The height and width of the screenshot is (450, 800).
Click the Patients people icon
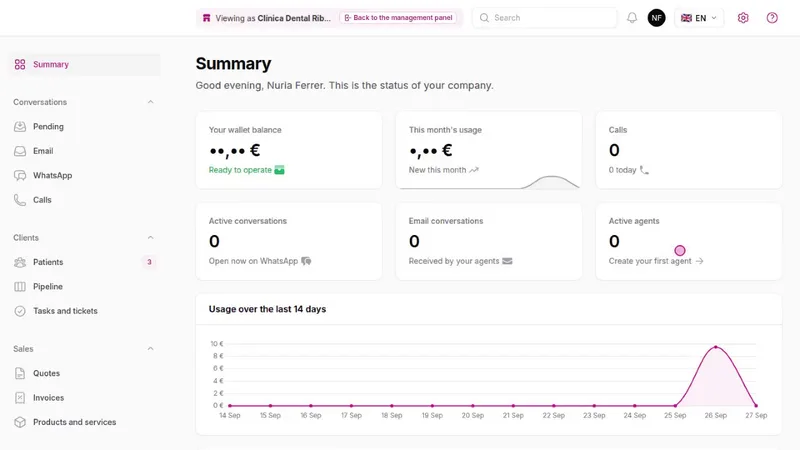(20, 262)
